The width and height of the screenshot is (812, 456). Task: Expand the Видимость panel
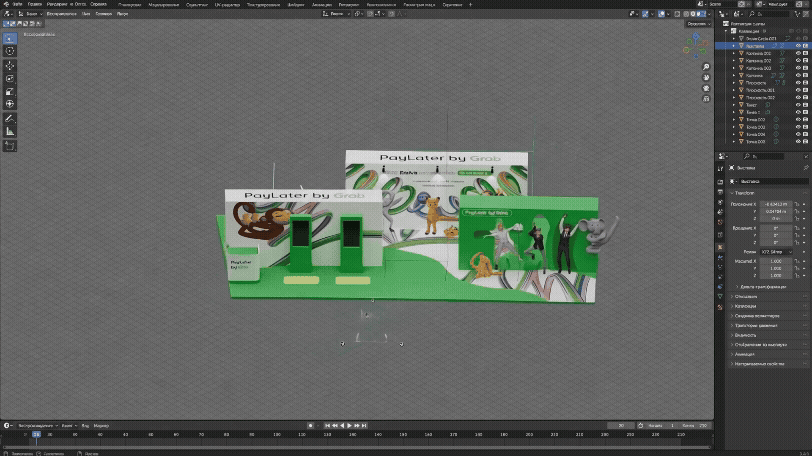point(746,335)
